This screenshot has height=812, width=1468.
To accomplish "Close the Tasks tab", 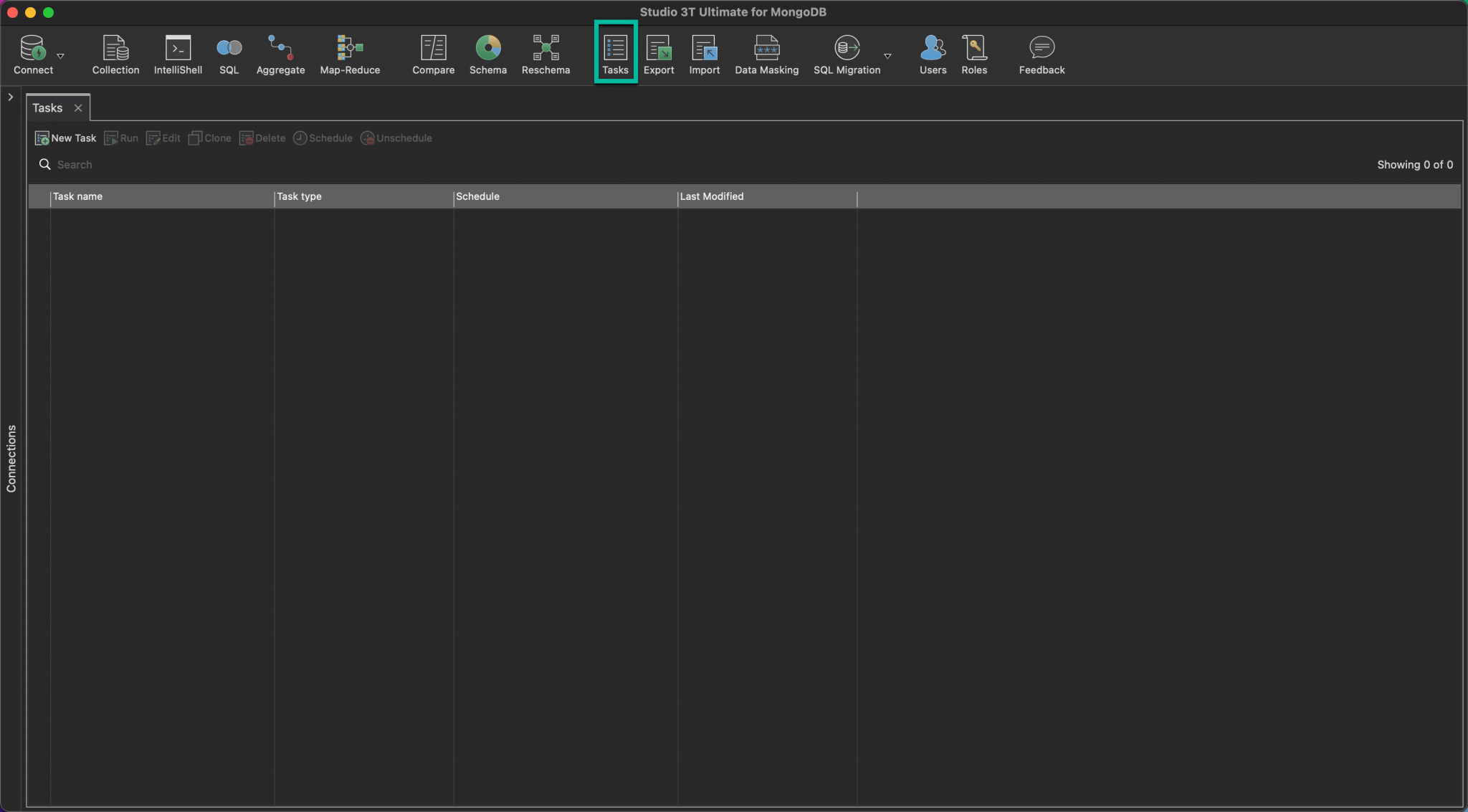I will 79,107.
